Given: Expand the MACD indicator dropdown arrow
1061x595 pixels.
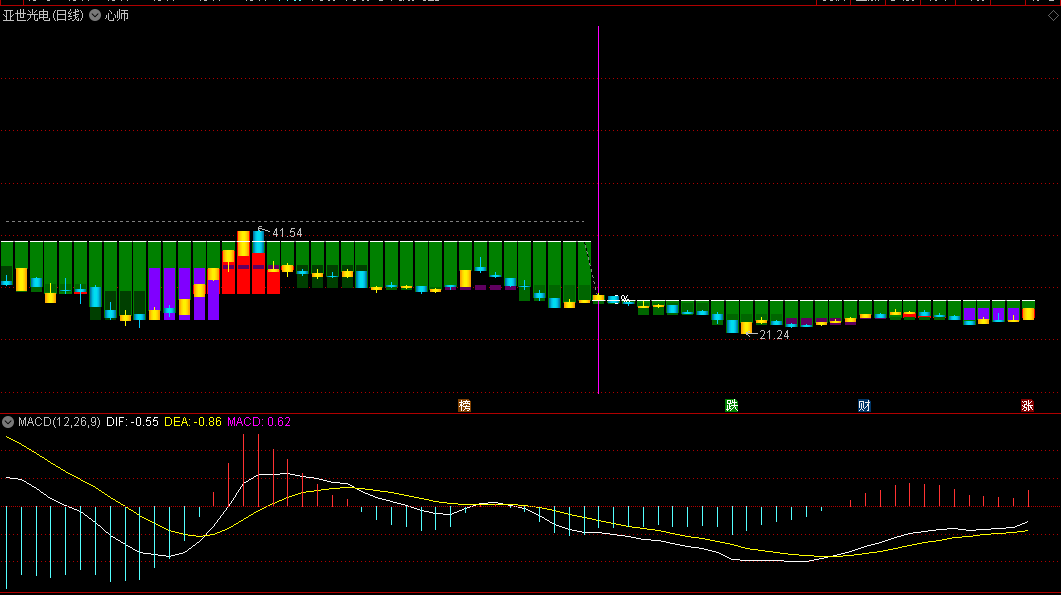Looking at the screenshot, I should pyautogui.click(x=8, y=422).
